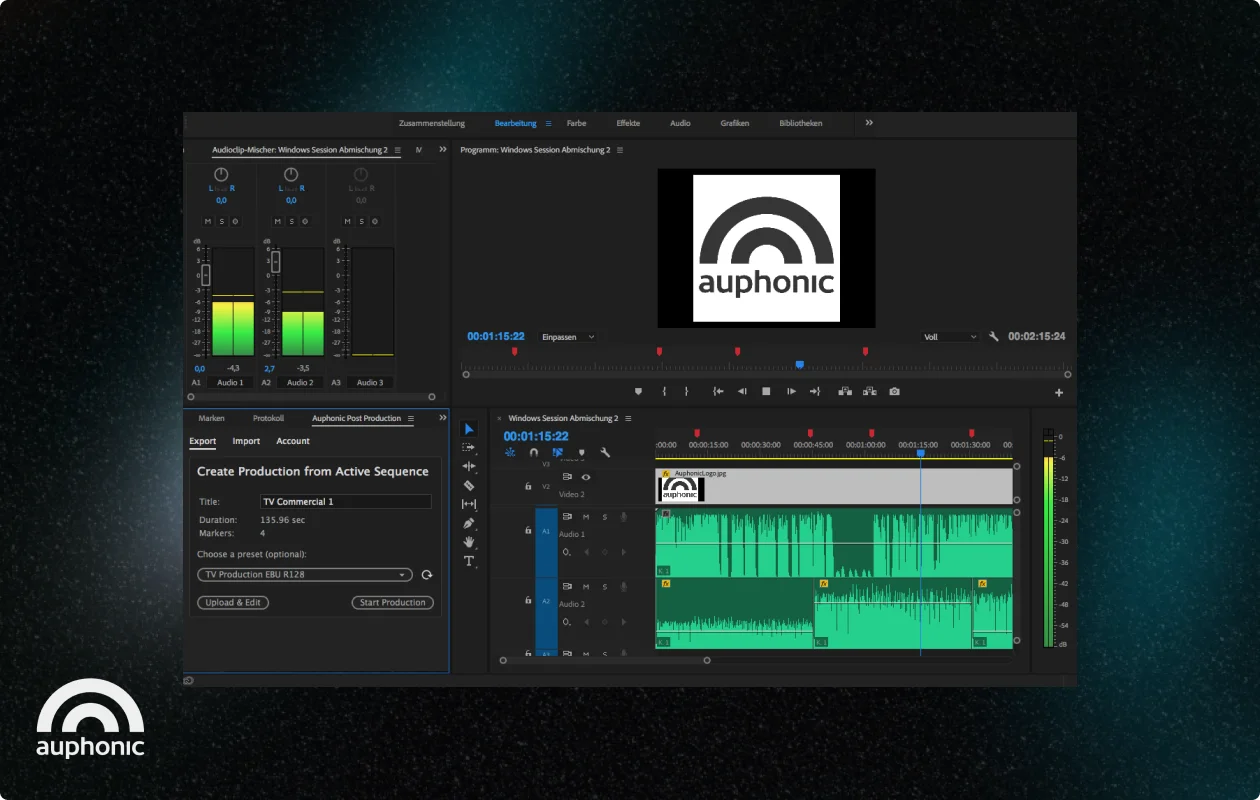This screenshot has height=800, width=1260.
Task: Open Programm monitor panel menu
Action: click(620, 150)
